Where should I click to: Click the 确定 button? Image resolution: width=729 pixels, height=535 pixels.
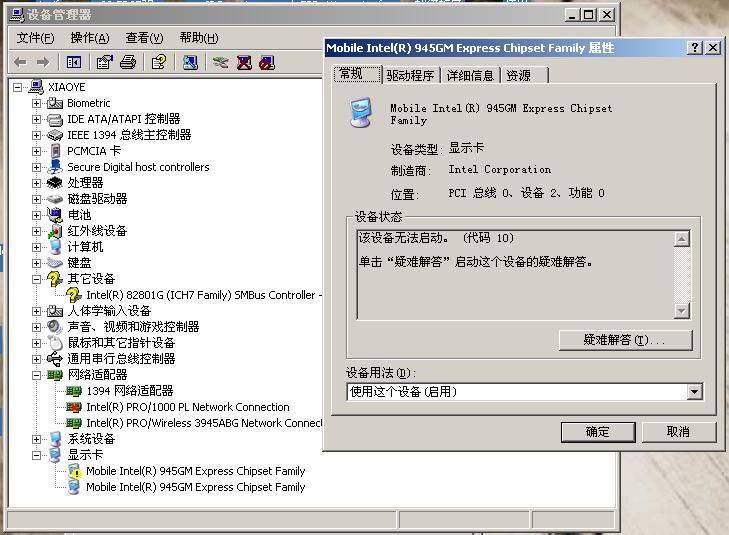pyautogui.click(x=598, y=432)
